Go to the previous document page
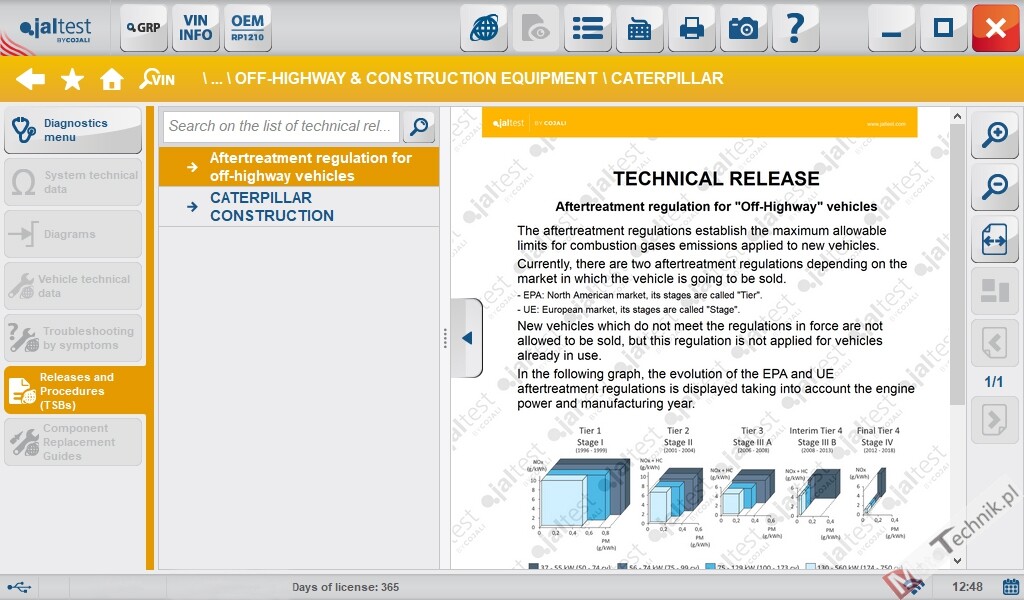 pos(995,343)
